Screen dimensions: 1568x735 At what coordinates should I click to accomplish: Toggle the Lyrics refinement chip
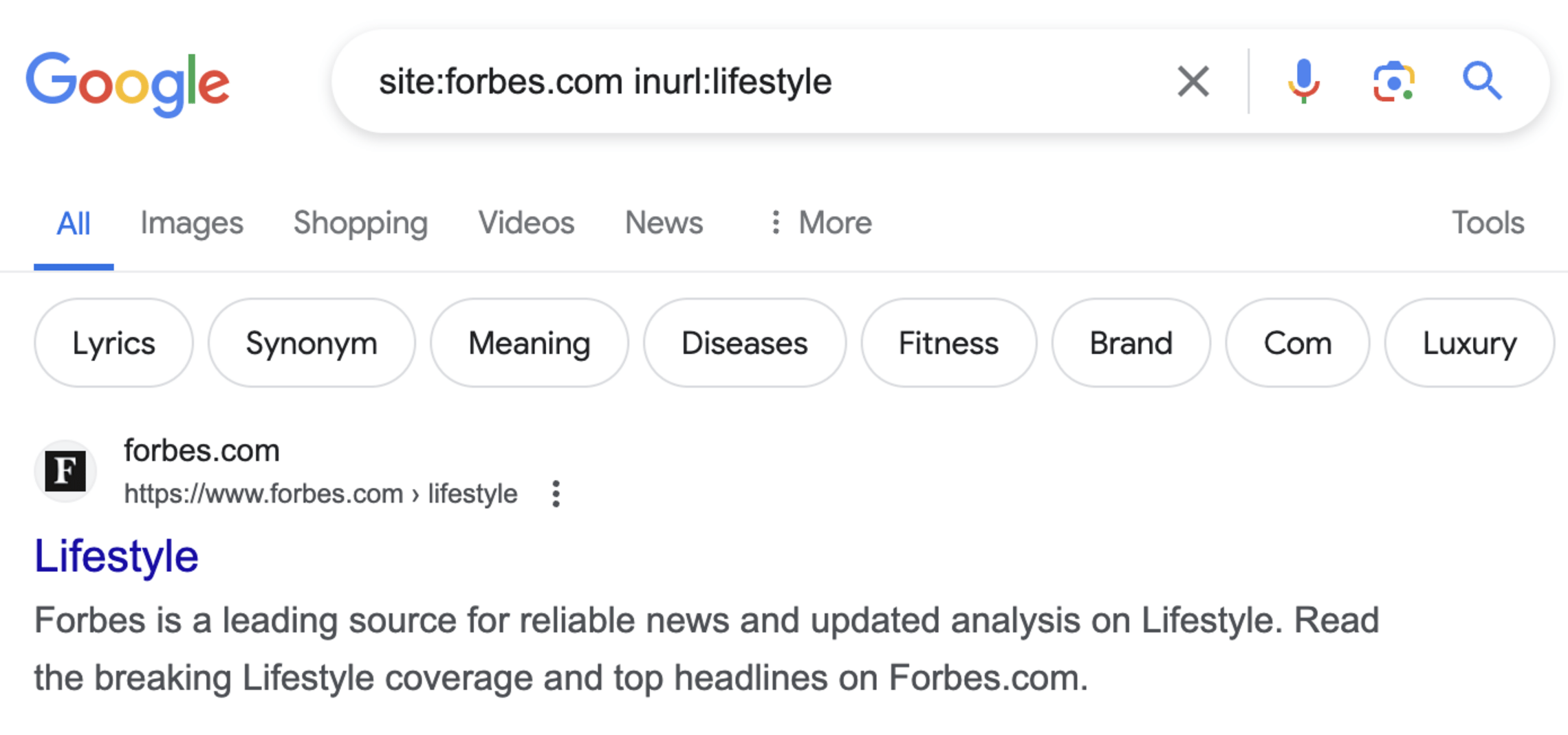[113, 342]
